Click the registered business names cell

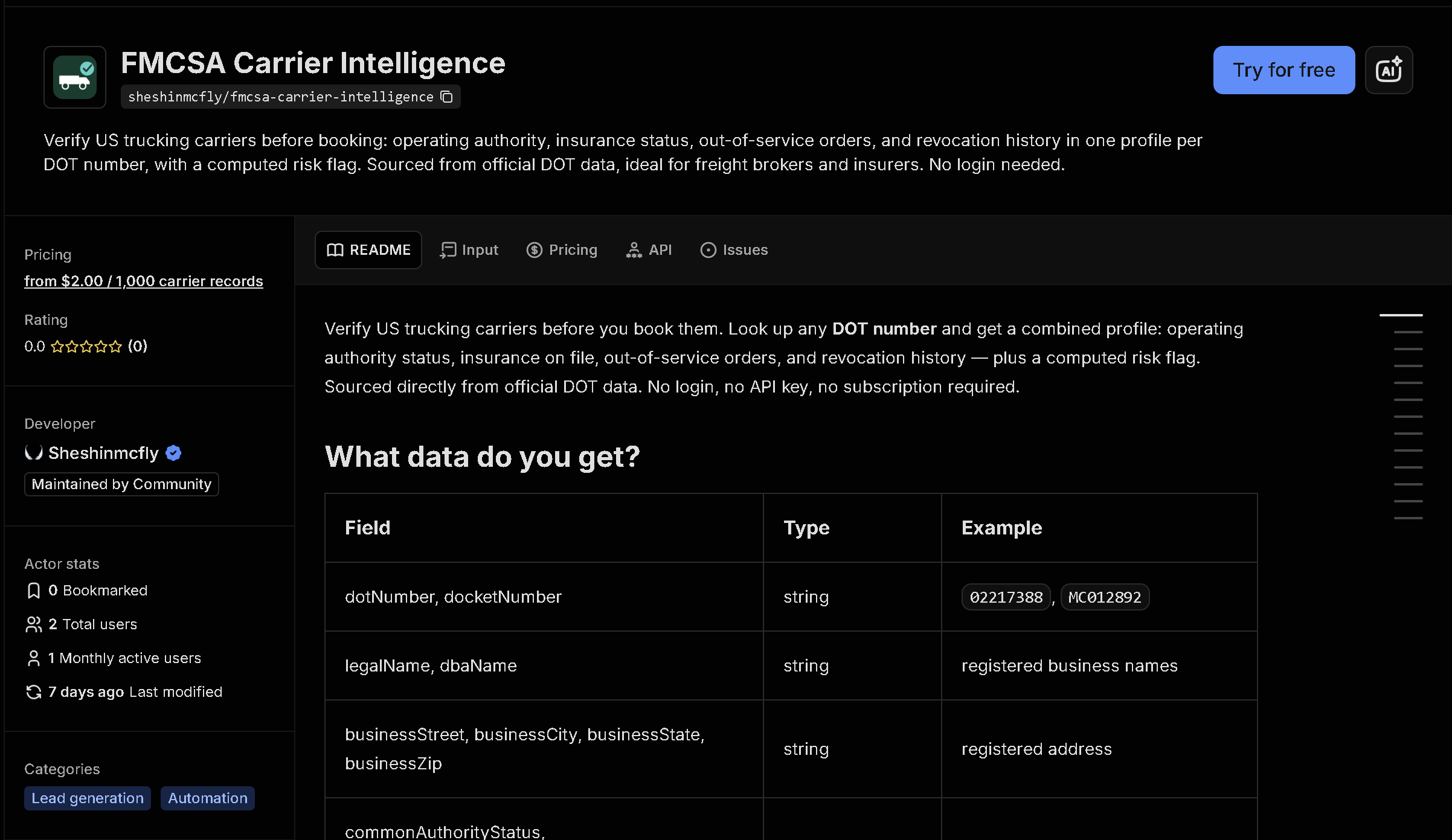(1099, 666)
